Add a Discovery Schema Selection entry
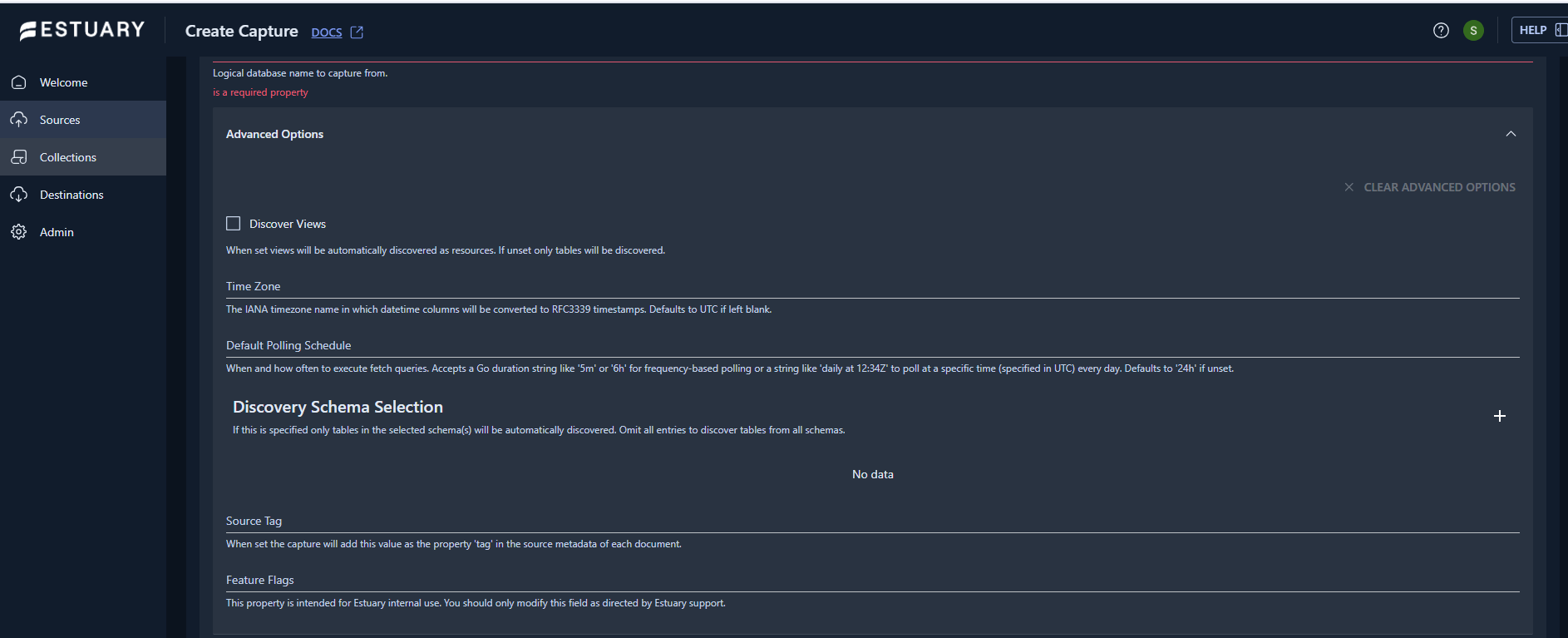The height and width of the screenshot is (638, 1568). point(1499,416)
